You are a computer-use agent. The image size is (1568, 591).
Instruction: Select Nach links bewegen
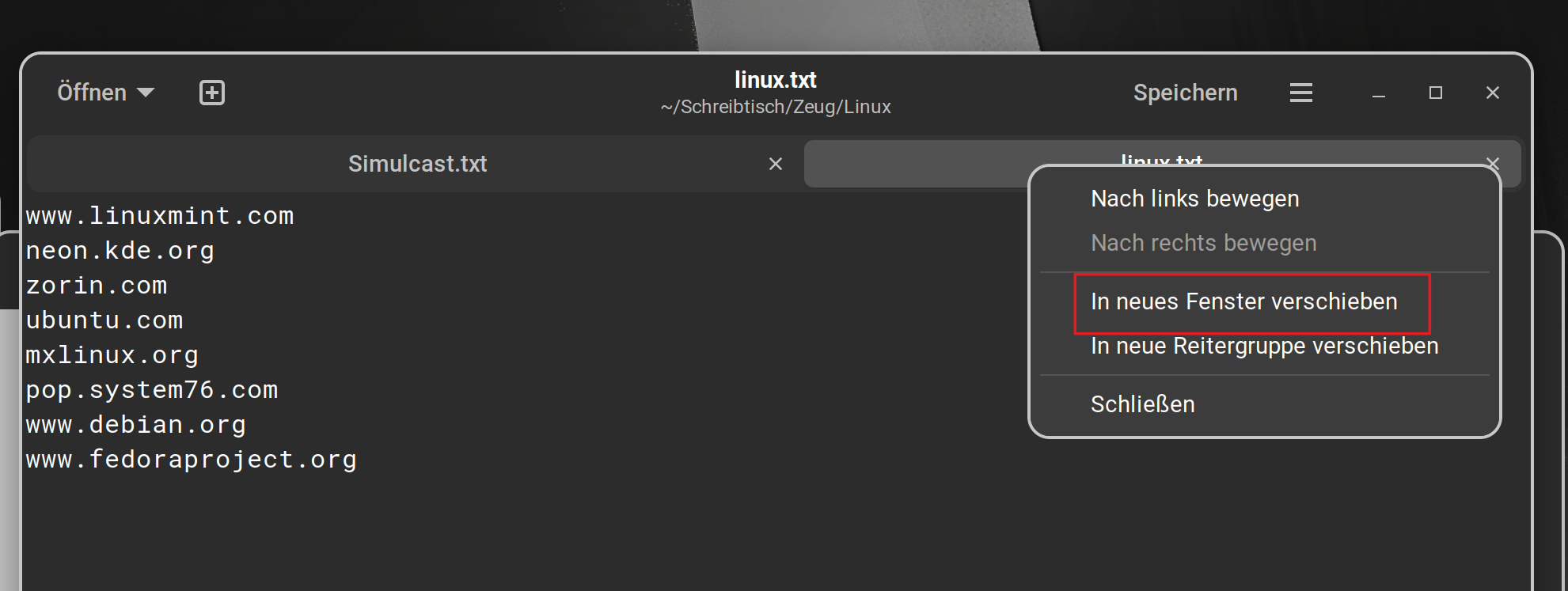pyautogui.click(x=1194, y=199)
